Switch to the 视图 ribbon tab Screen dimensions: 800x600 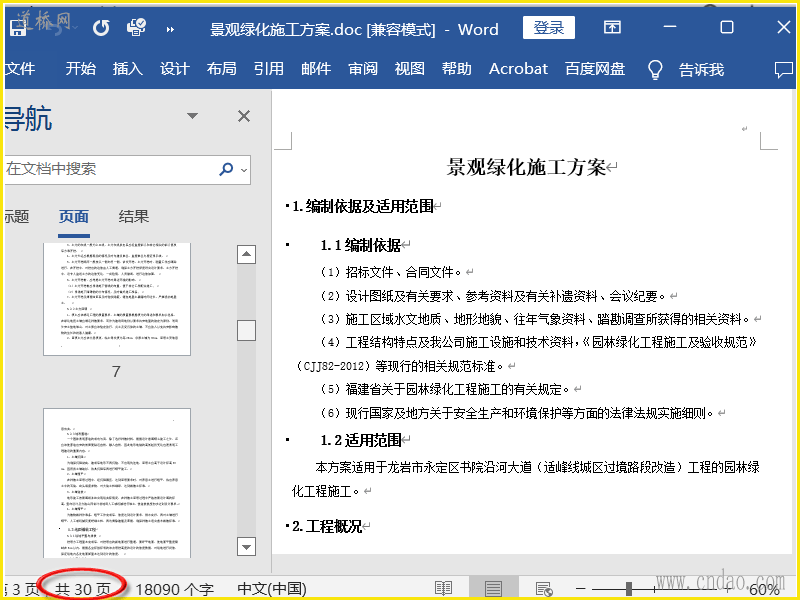[410, 68]
